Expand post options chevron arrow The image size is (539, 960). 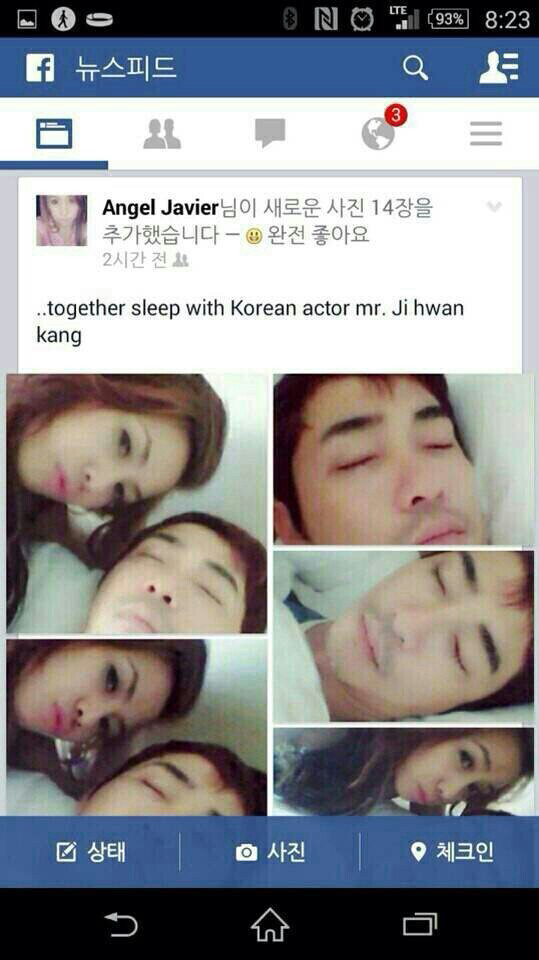(x=494, y=206)
